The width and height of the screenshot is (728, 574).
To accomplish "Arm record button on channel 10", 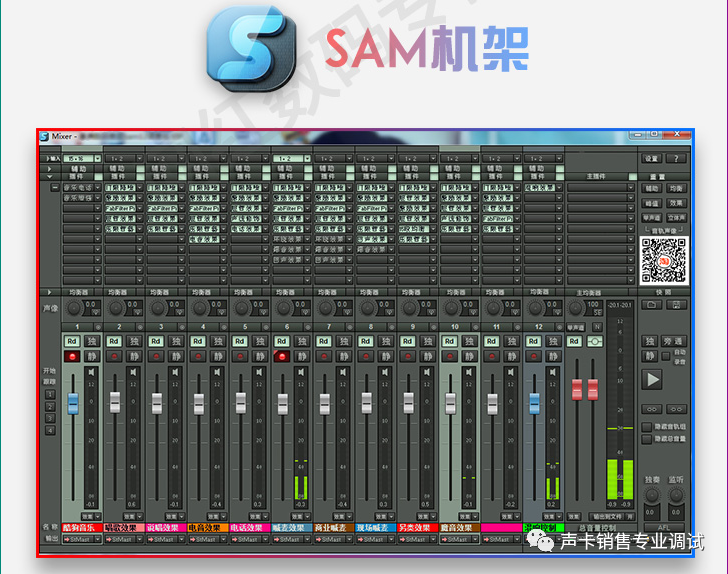I will (449, 356).
